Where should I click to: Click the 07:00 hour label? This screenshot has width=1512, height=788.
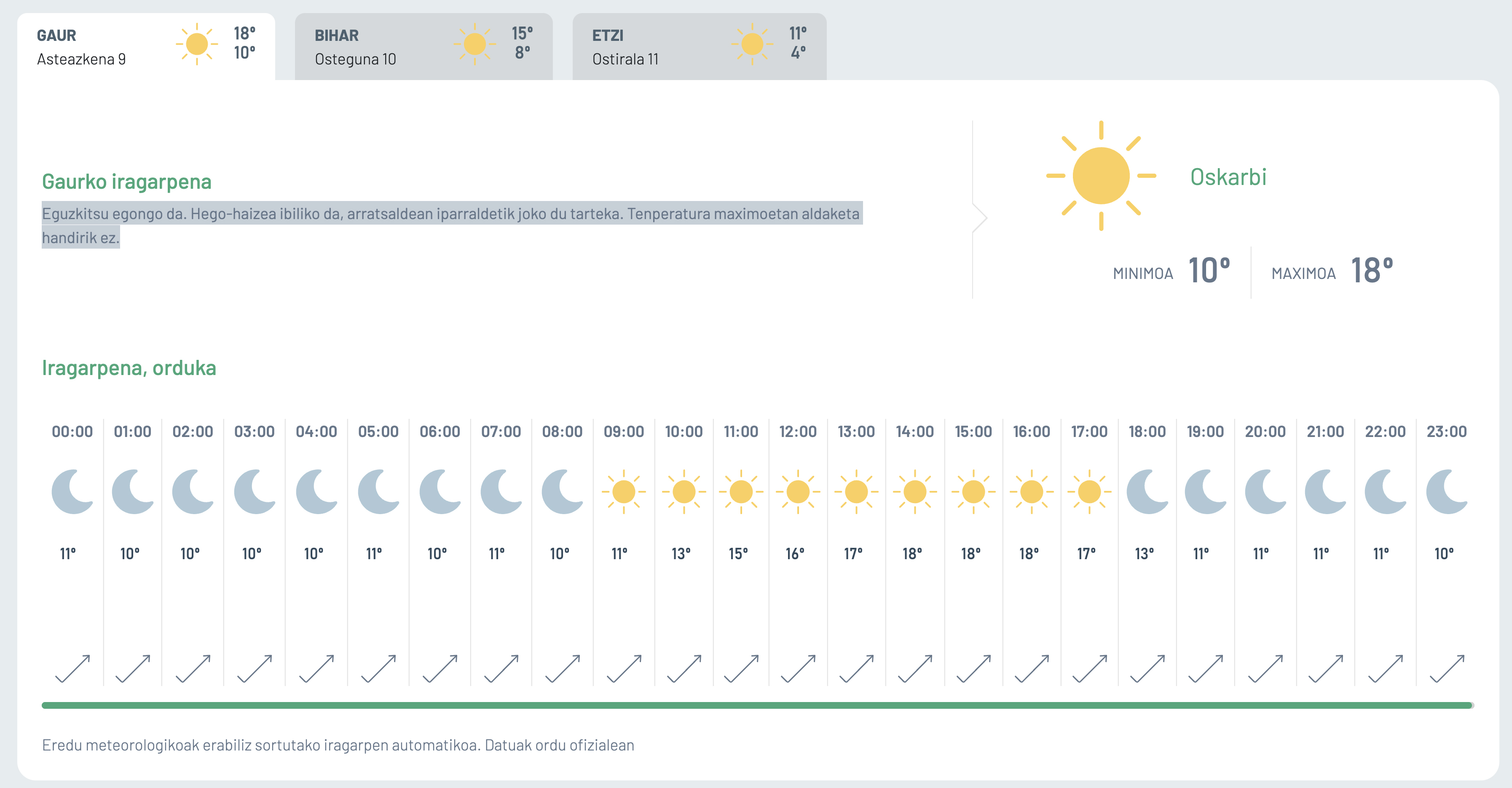pos(501,432)
